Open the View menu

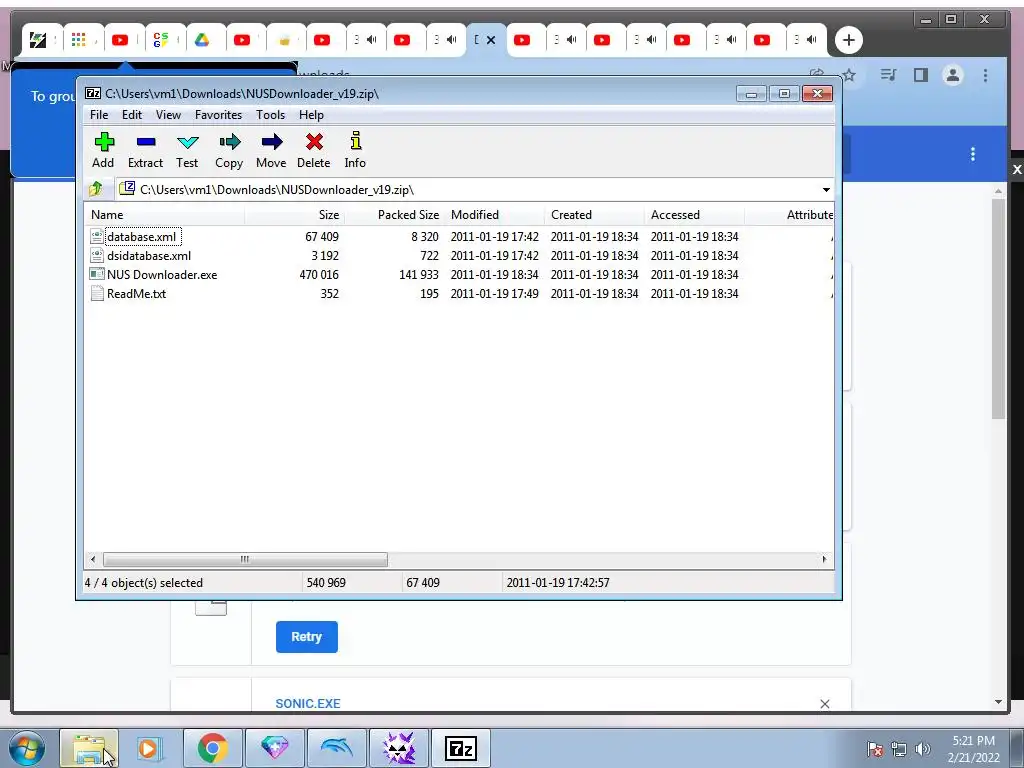168,115
